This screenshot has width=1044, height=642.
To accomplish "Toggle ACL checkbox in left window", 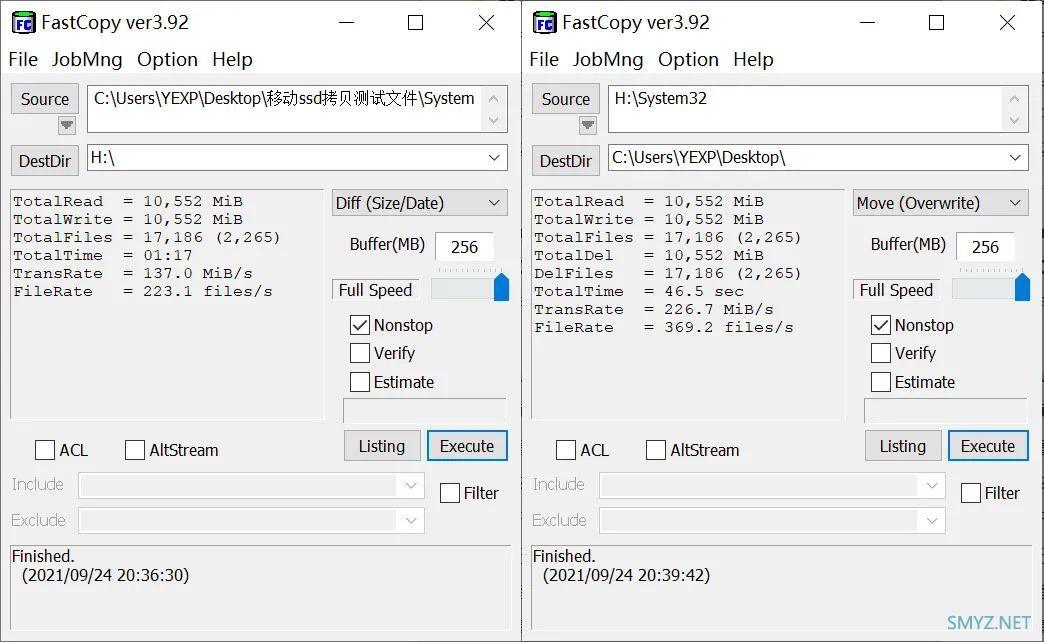I will click(x=45, y=450).
